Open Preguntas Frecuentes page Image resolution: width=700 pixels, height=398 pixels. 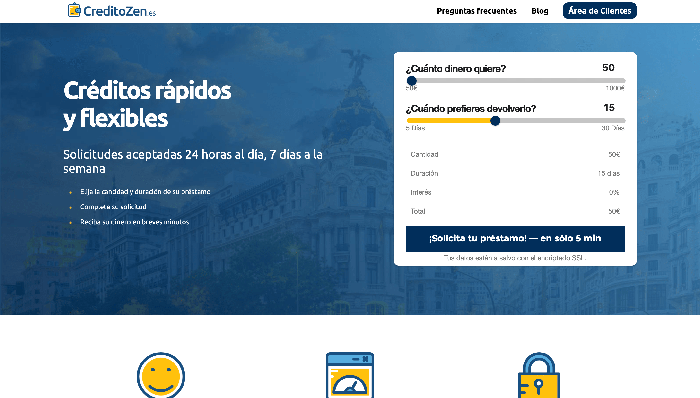476,11
